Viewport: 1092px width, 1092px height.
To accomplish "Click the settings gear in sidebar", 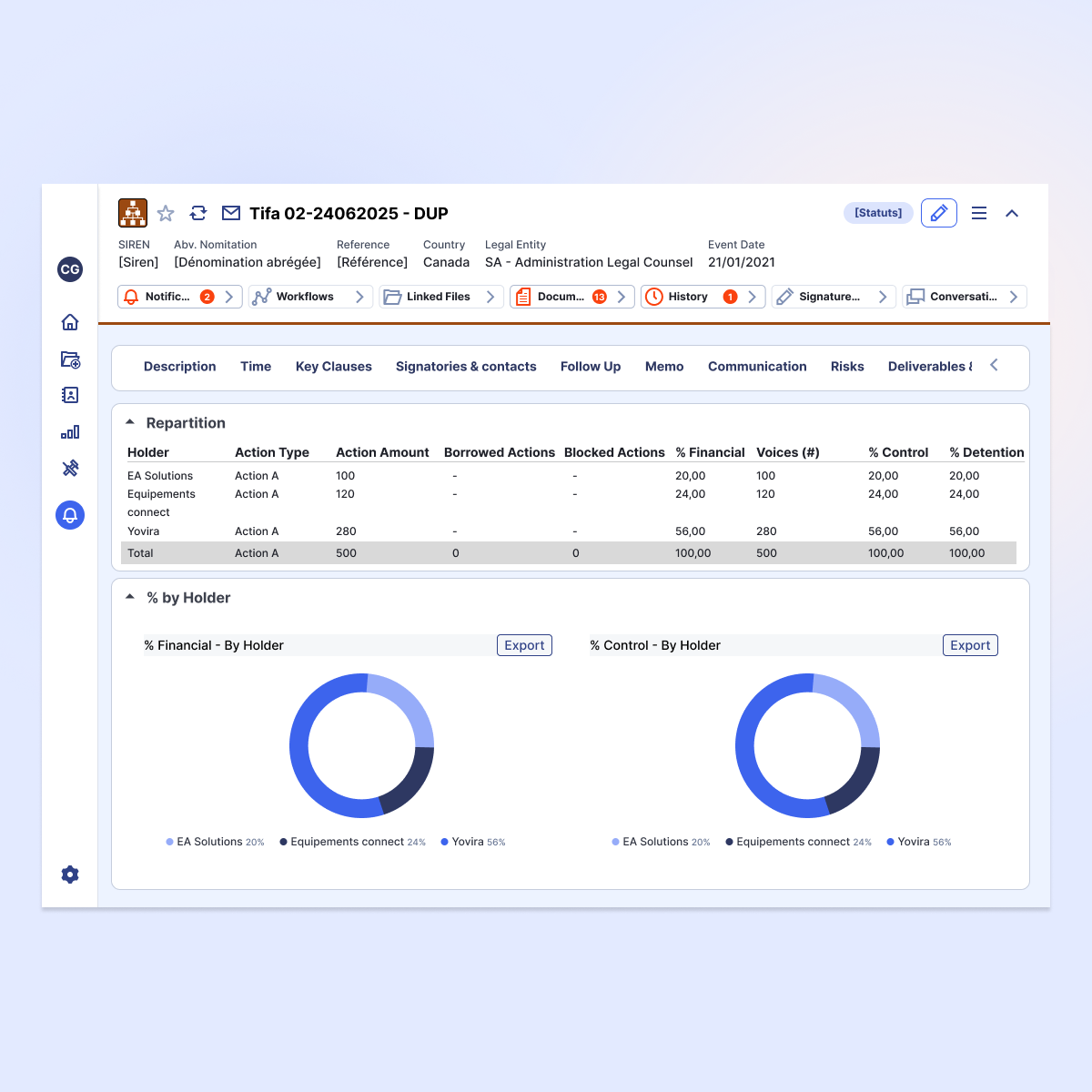I will coord(70,875).
